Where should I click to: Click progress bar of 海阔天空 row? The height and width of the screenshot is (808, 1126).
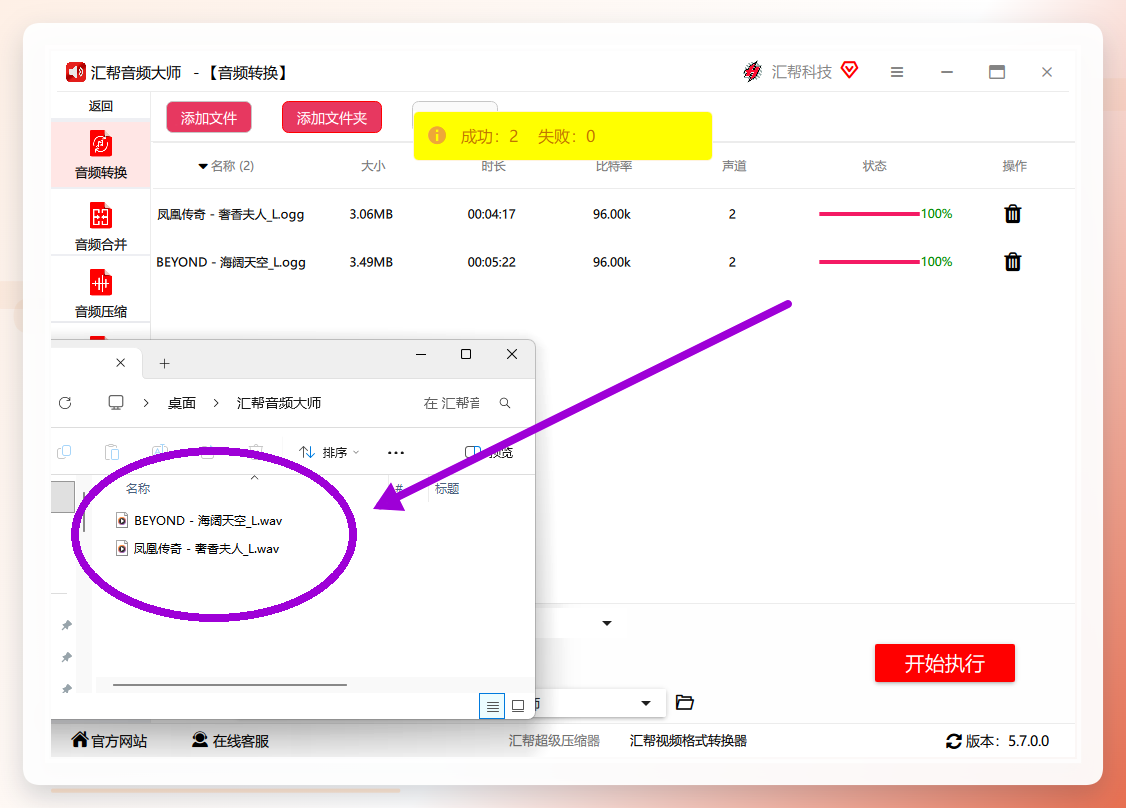[869, 262]
